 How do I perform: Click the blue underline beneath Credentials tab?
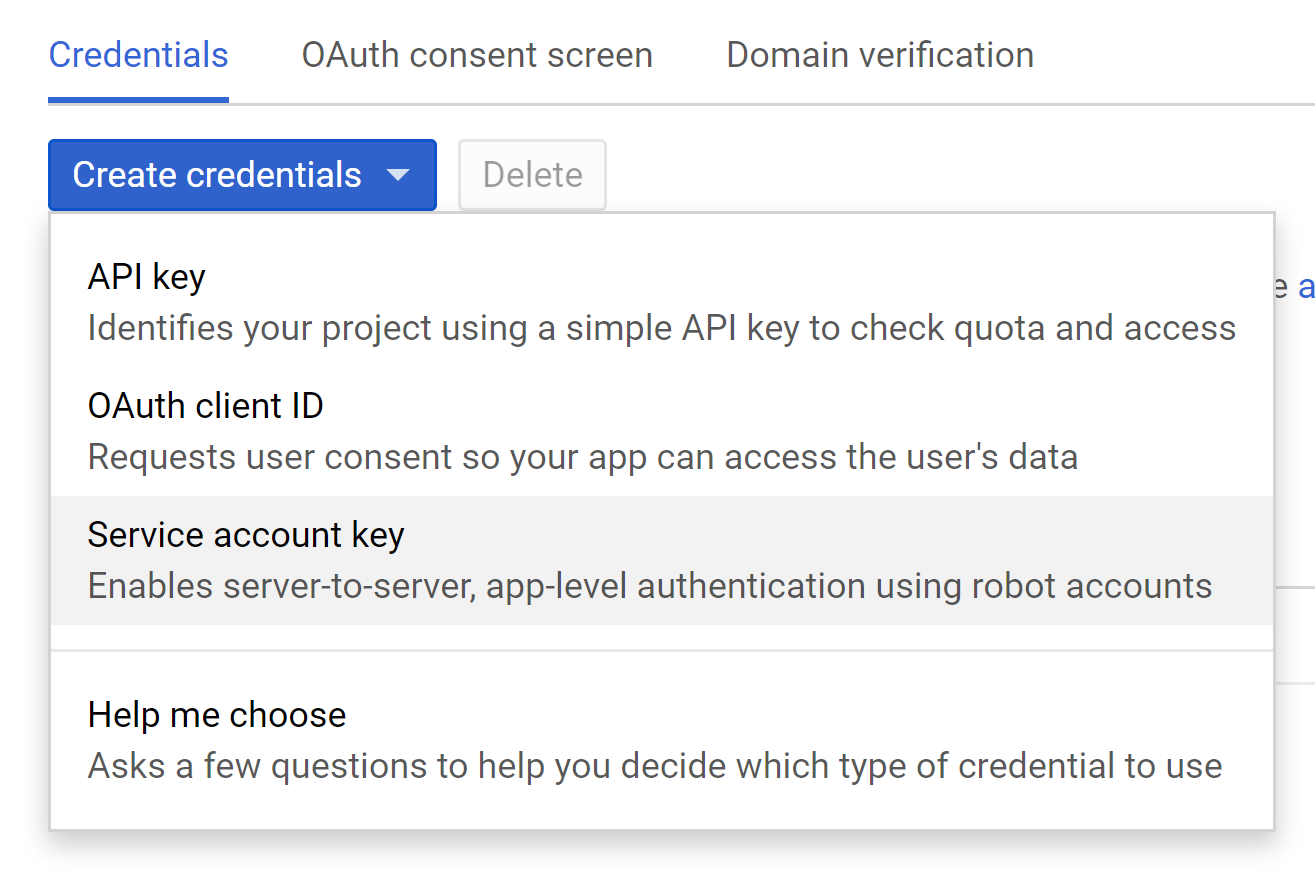pyautogui.click(x=138, y=100)
